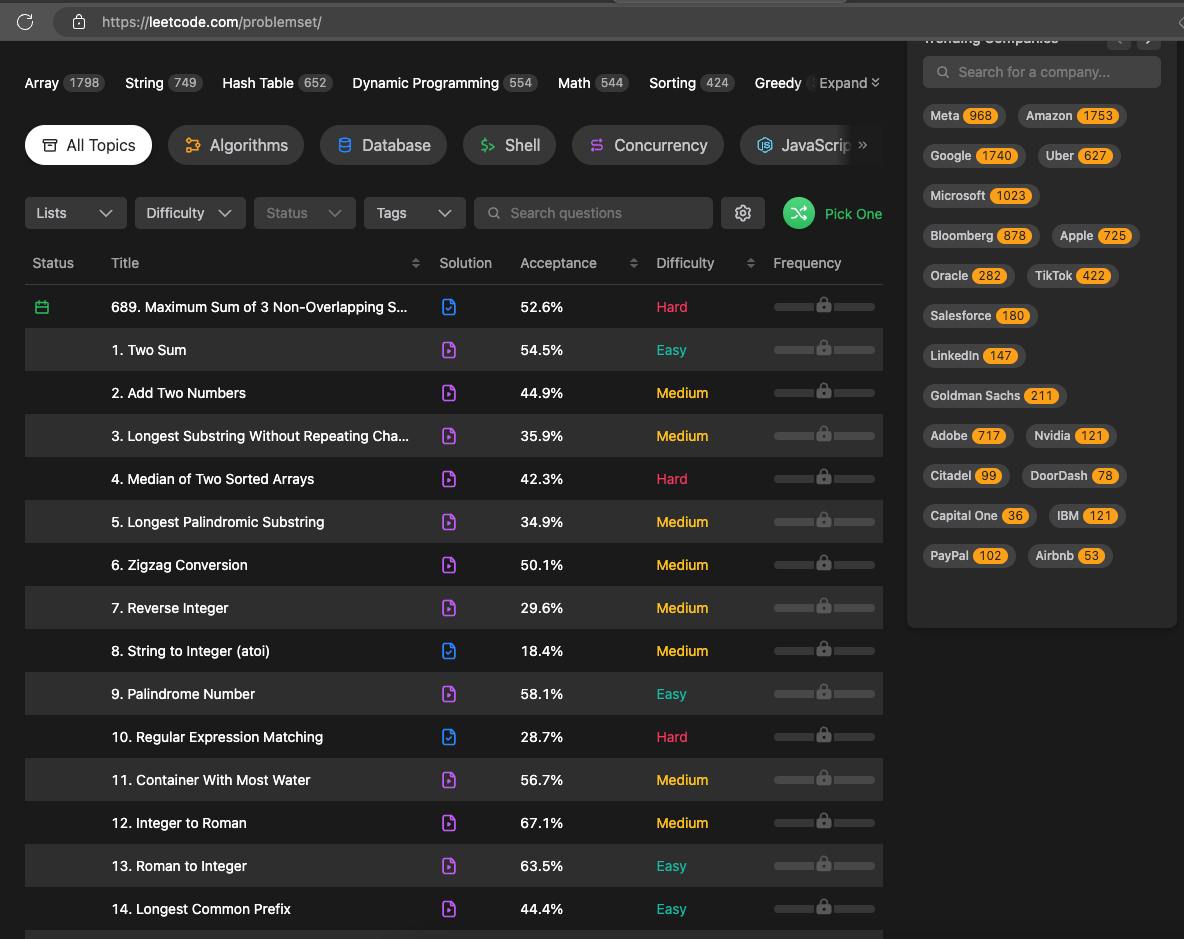The width and height of the screenshot is (1184, 939).
Task: Select the Nvidia company tag
Action: click(x=1071, y=436)
